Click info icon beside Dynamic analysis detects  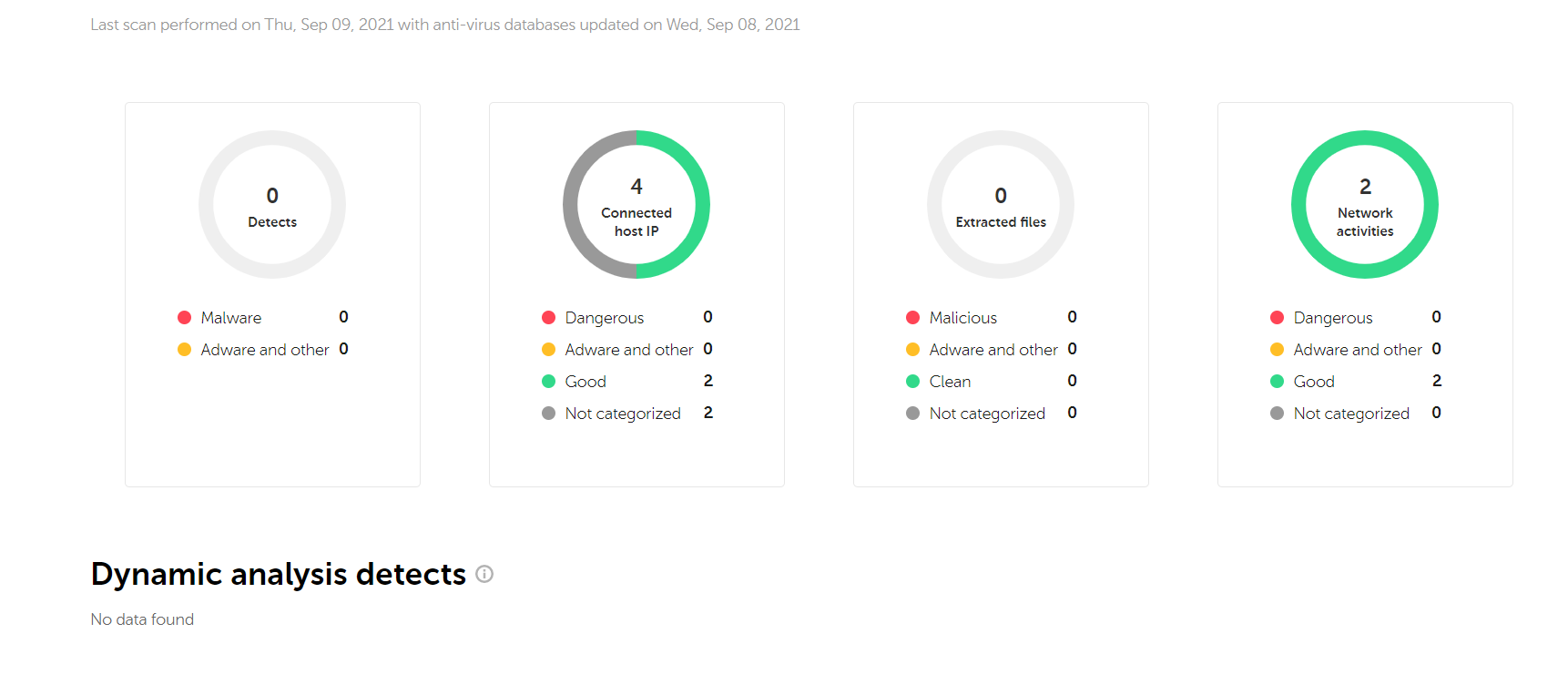[484, 574]
